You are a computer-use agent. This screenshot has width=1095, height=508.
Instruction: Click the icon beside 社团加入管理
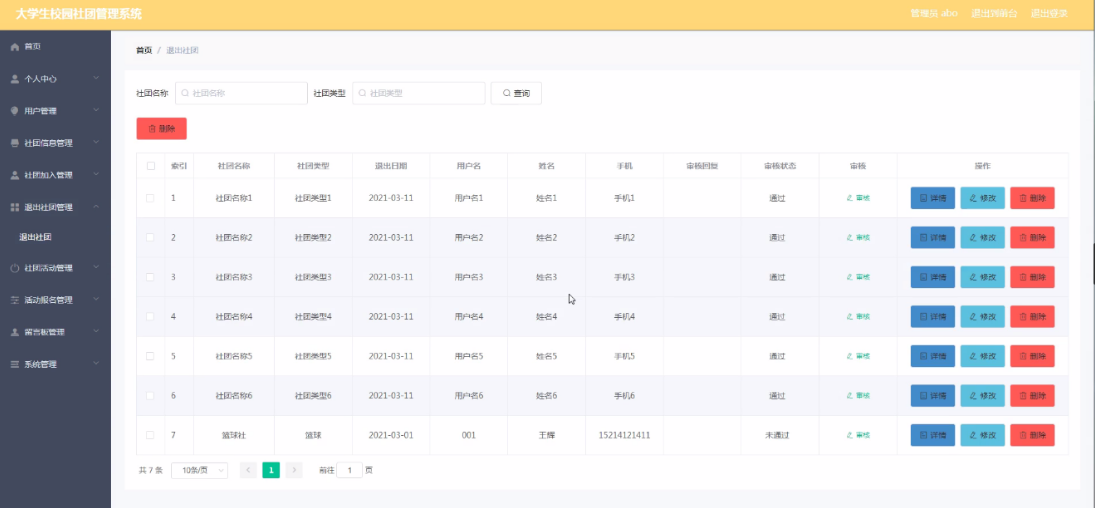tap(15, 175)
